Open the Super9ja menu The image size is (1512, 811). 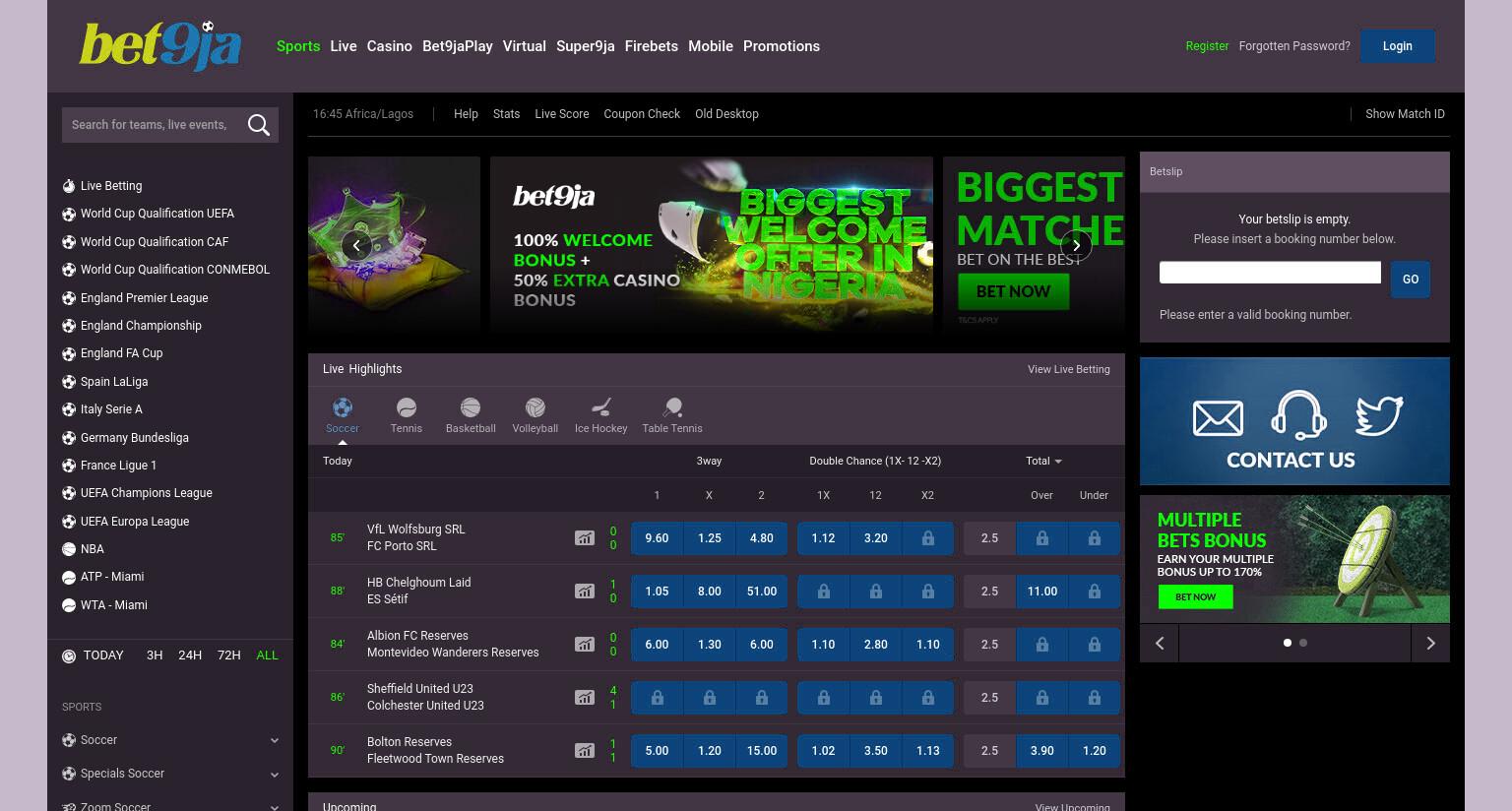(x=586, y=46)
